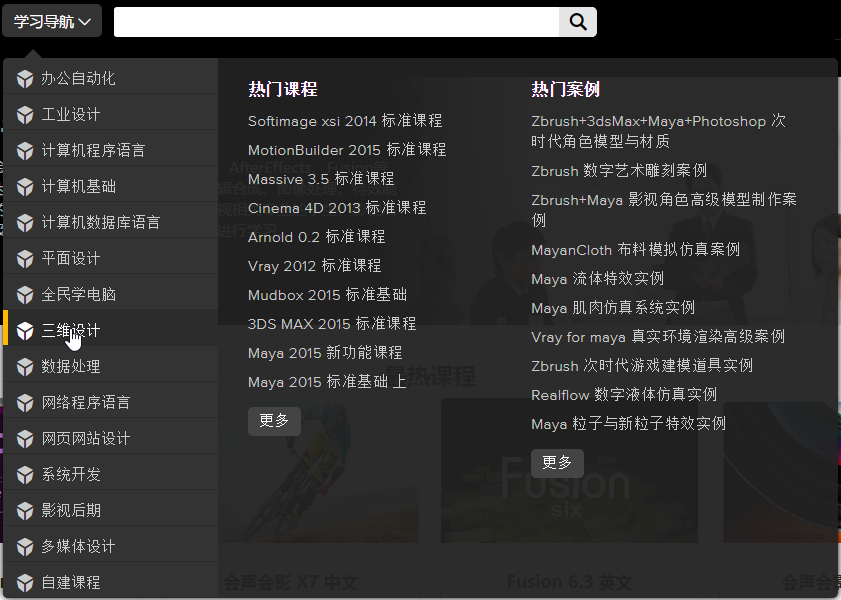Click the cube icon beside 多媒体设计
The width and height of the screenshot is (841, 600).
pos(25,546)
